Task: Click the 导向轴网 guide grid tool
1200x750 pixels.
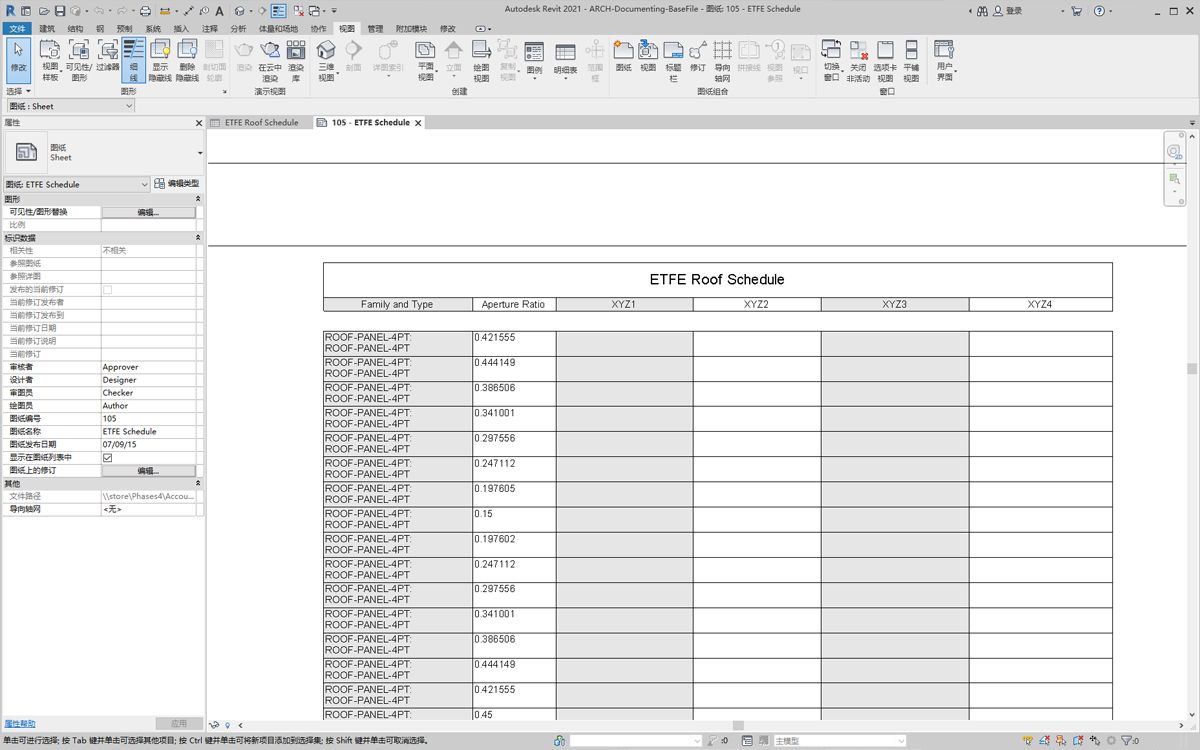Action: pyautogui.click(x=722, y=60)
